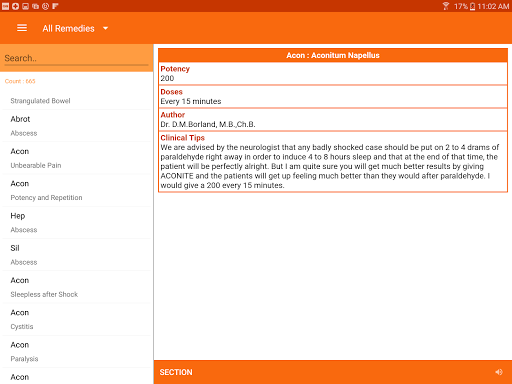The height and width of the screenshot is (384, 512).
Task: Tap the Clinical Tips heading
Action: [x=182, y=138]
